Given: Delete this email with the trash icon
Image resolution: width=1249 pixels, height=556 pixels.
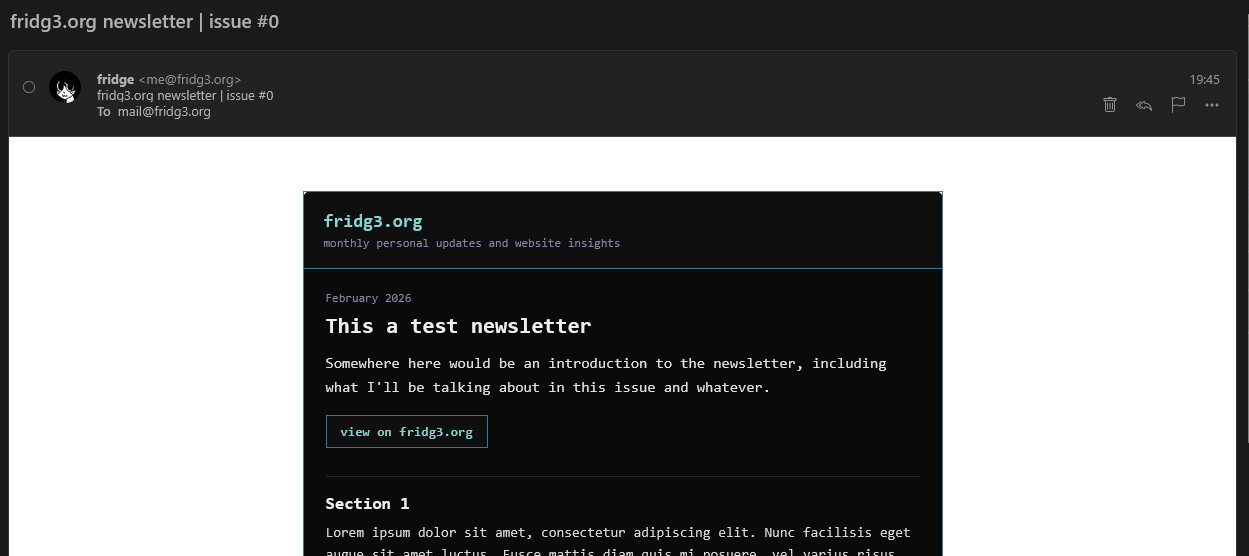Looking at the screenshot, I should [1109, 104].
